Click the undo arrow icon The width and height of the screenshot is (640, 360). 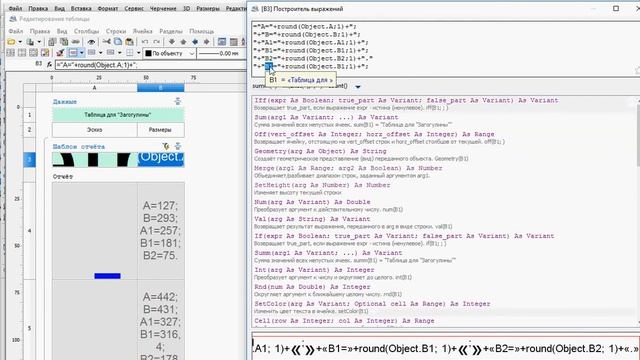145,42
